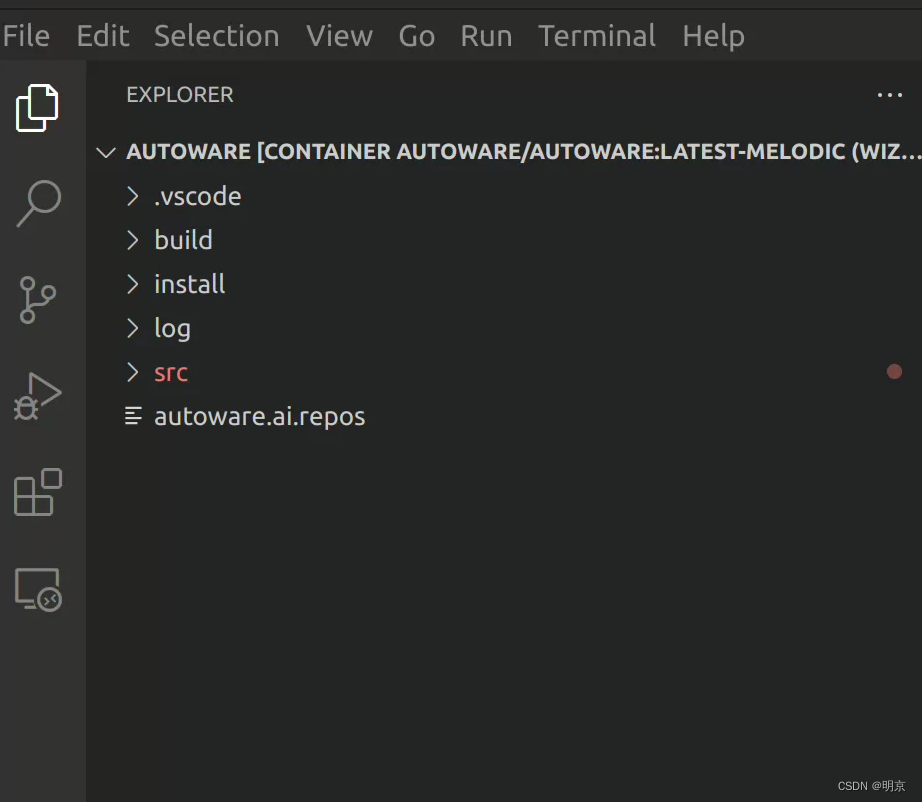Select the install folder name

click(x=189, y=285)
